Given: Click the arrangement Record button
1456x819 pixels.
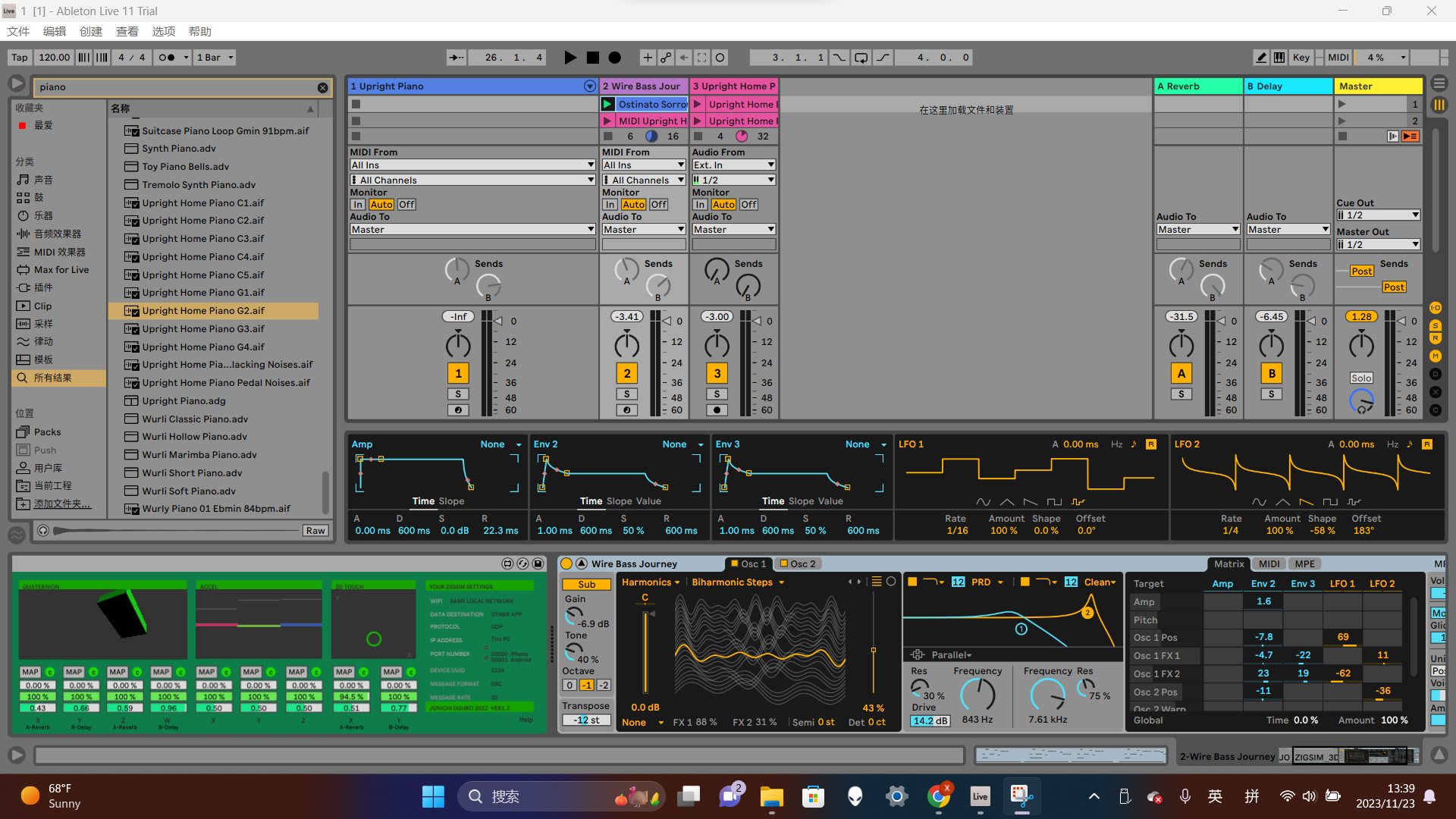Looking at the screenshot, I should coord(615,58).
